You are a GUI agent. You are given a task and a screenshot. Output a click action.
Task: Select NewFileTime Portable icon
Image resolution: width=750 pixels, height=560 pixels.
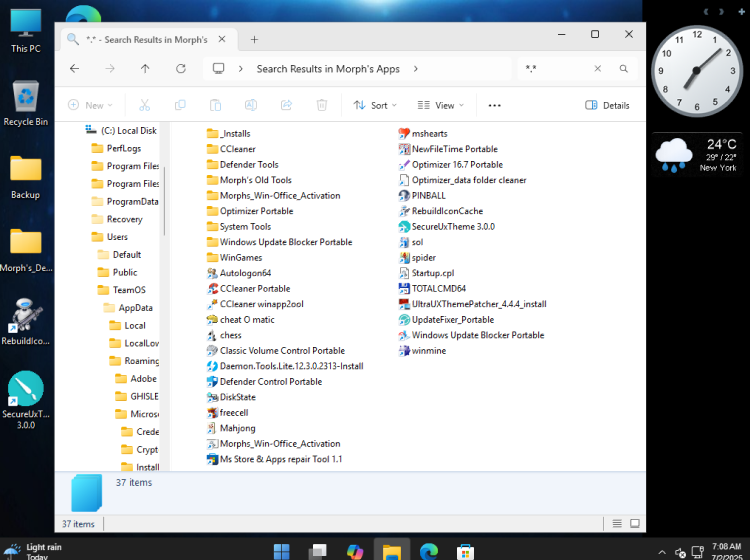coord(404,149)
